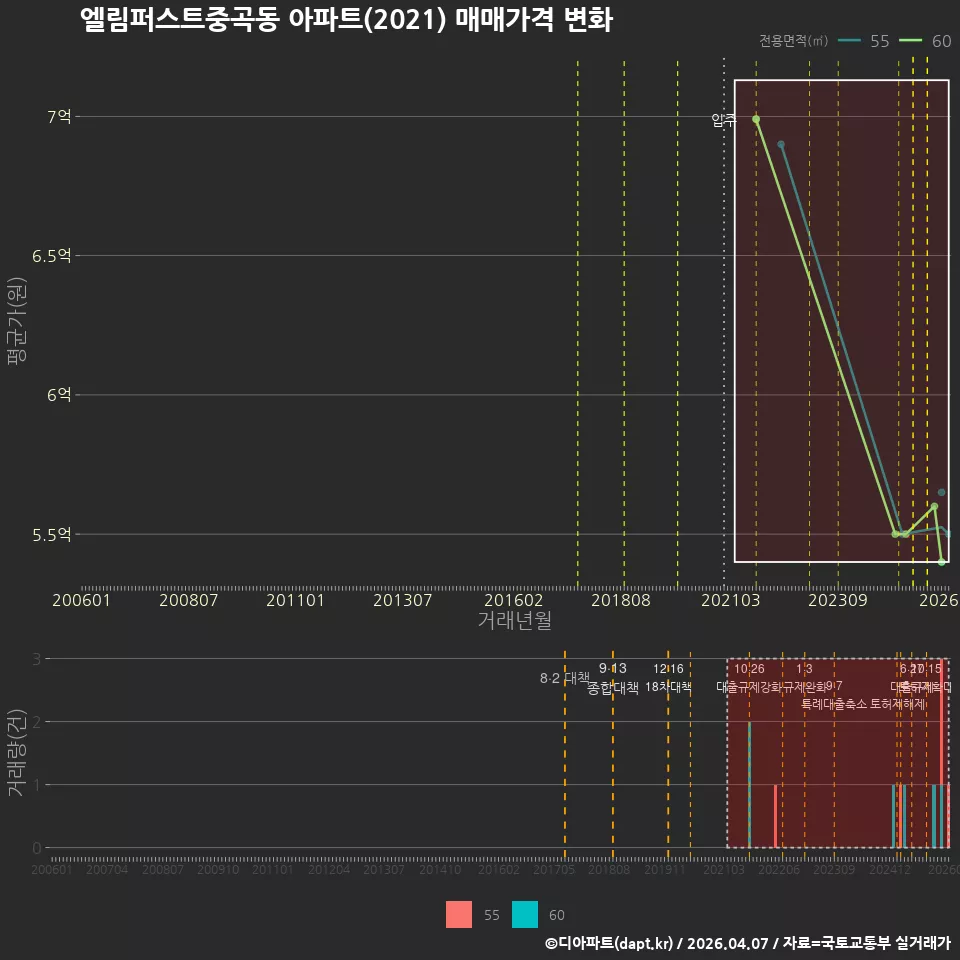Click the 6.5억 y-axis label
Screen dimensions: 960x960
(51, 255)
